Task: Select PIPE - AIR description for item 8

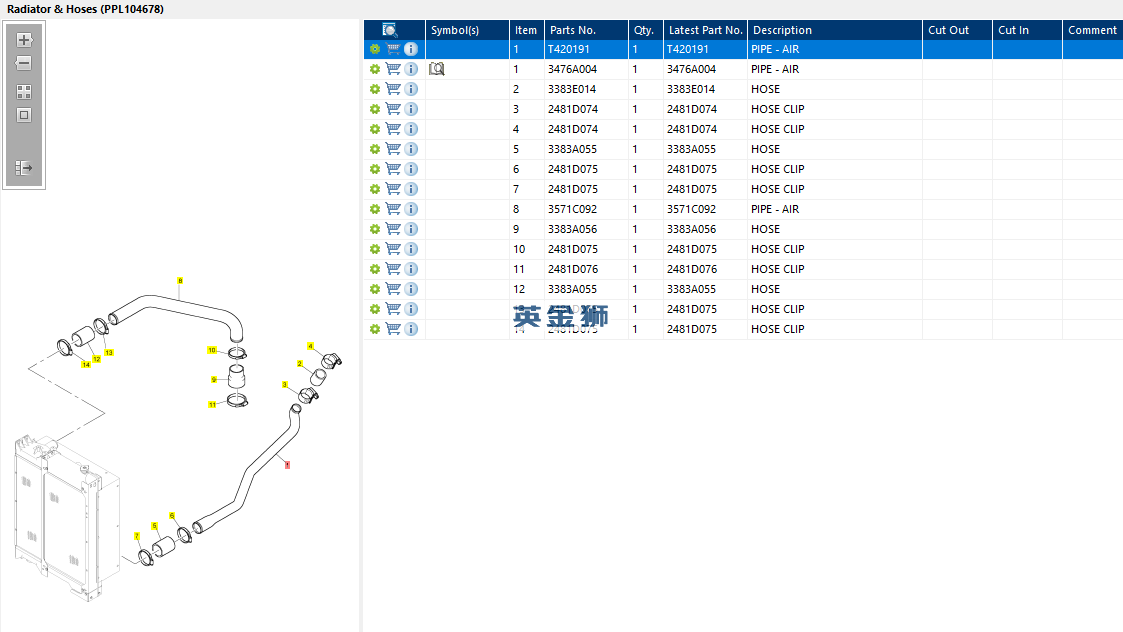Action: point(775,209)
